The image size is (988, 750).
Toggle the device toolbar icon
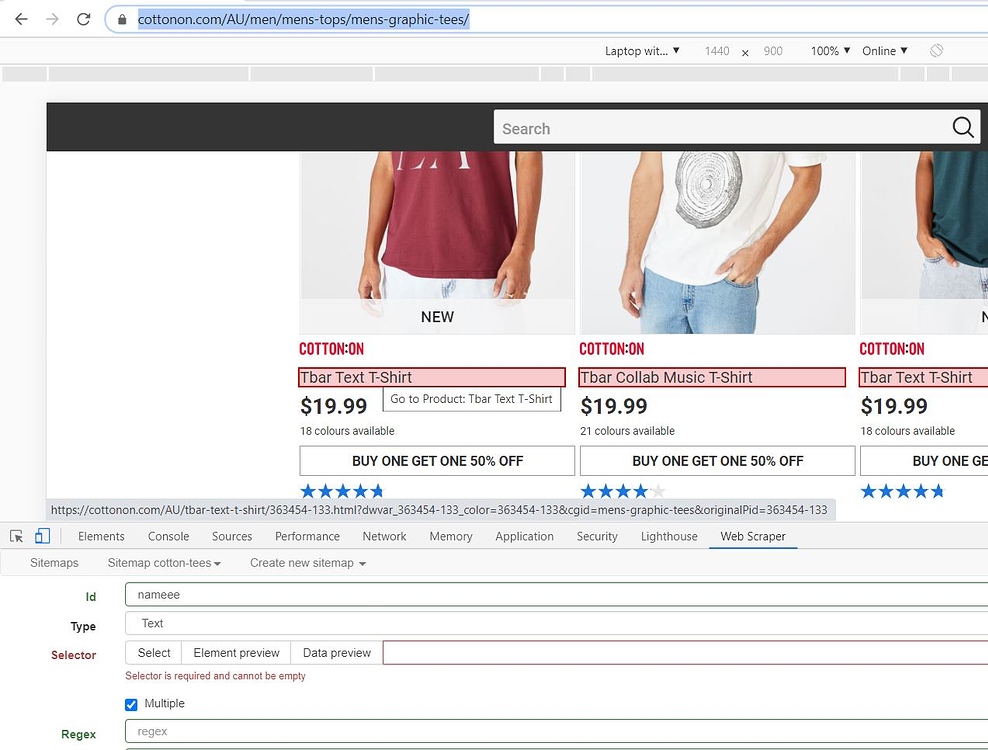click(x=43, y=536)
